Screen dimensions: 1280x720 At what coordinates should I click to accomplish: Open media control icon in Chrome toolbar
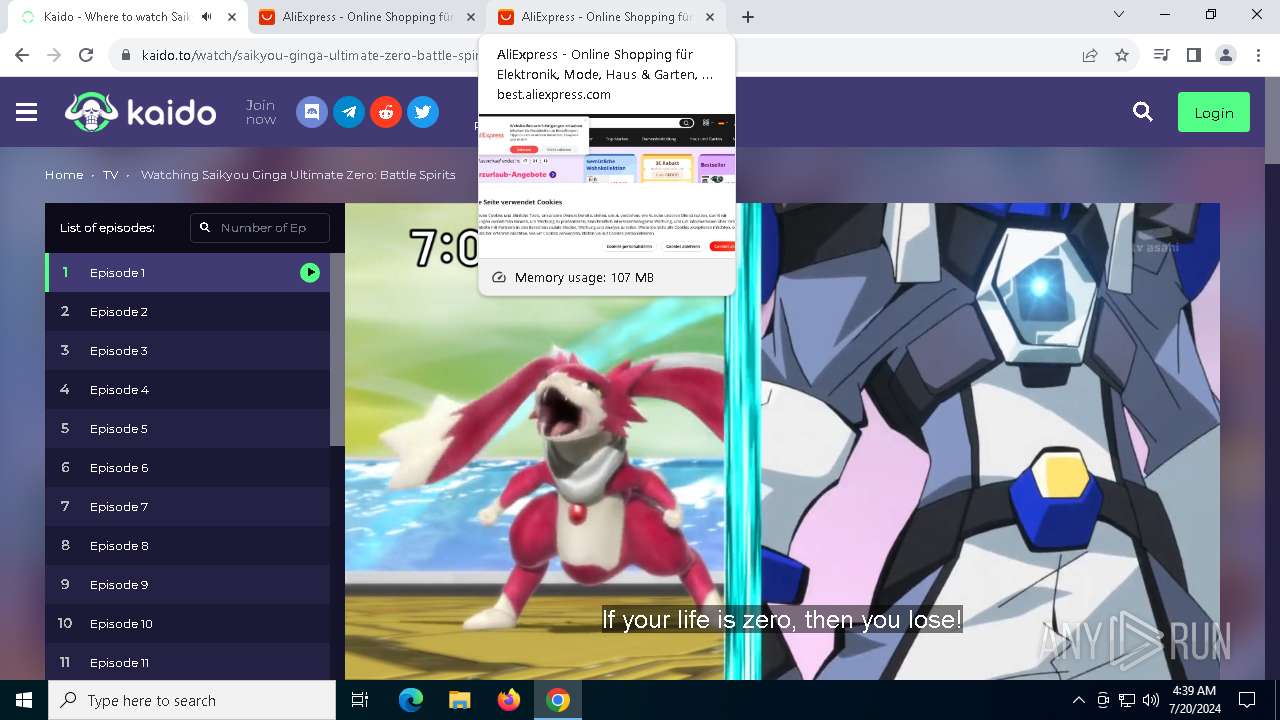(x=1161, y=55)
